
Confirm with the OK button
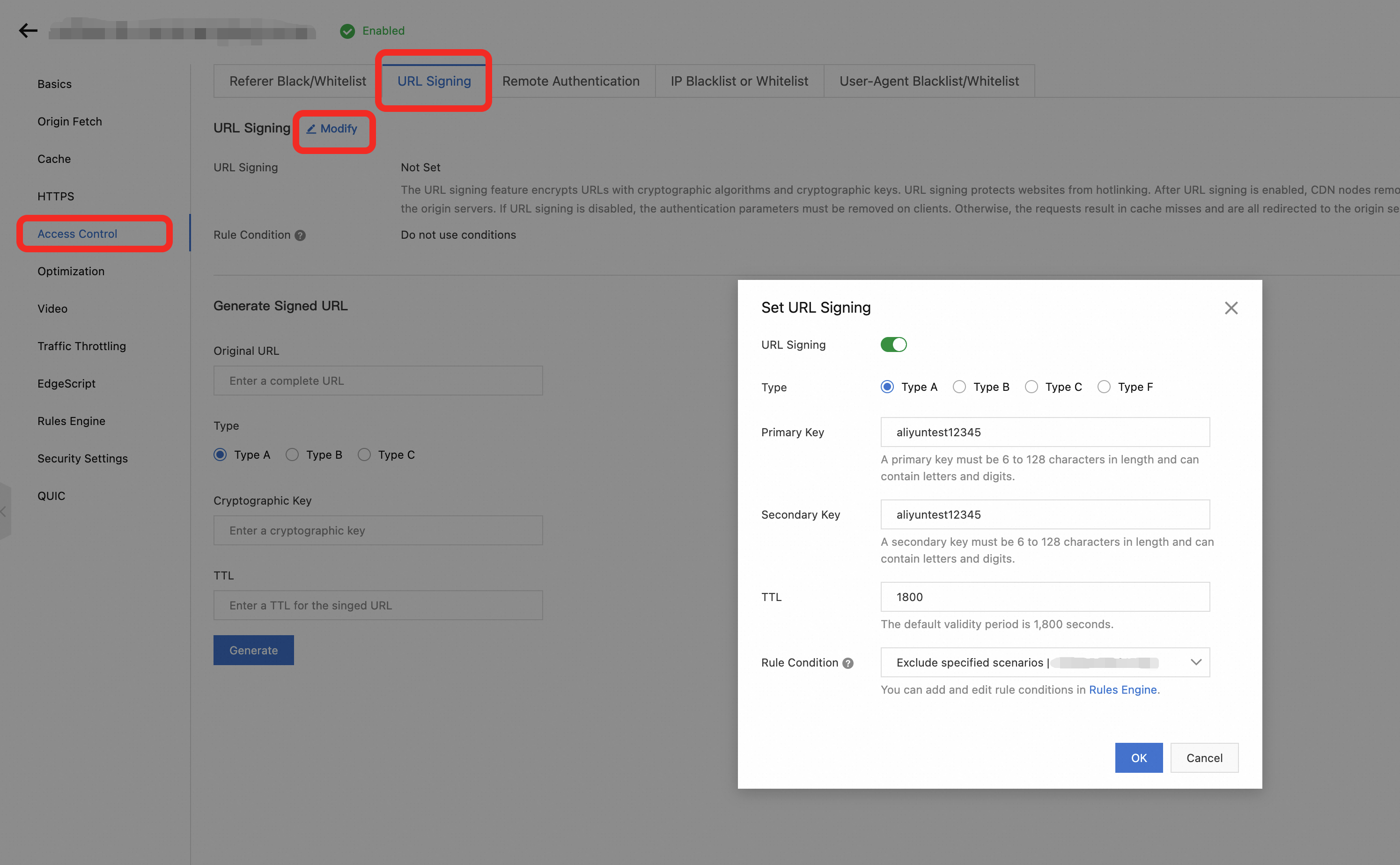click(1139, 758)
